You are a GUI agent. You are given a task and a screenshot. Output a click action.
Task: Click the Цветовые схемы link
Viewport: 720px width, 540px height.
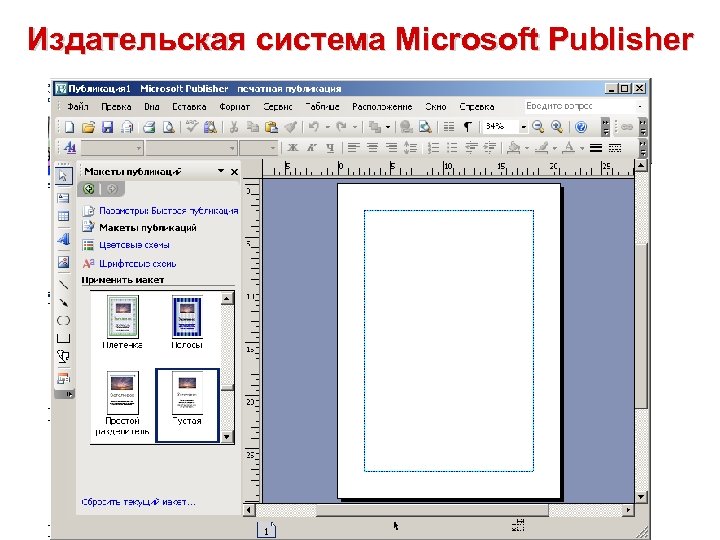click(x=134, y=245)
